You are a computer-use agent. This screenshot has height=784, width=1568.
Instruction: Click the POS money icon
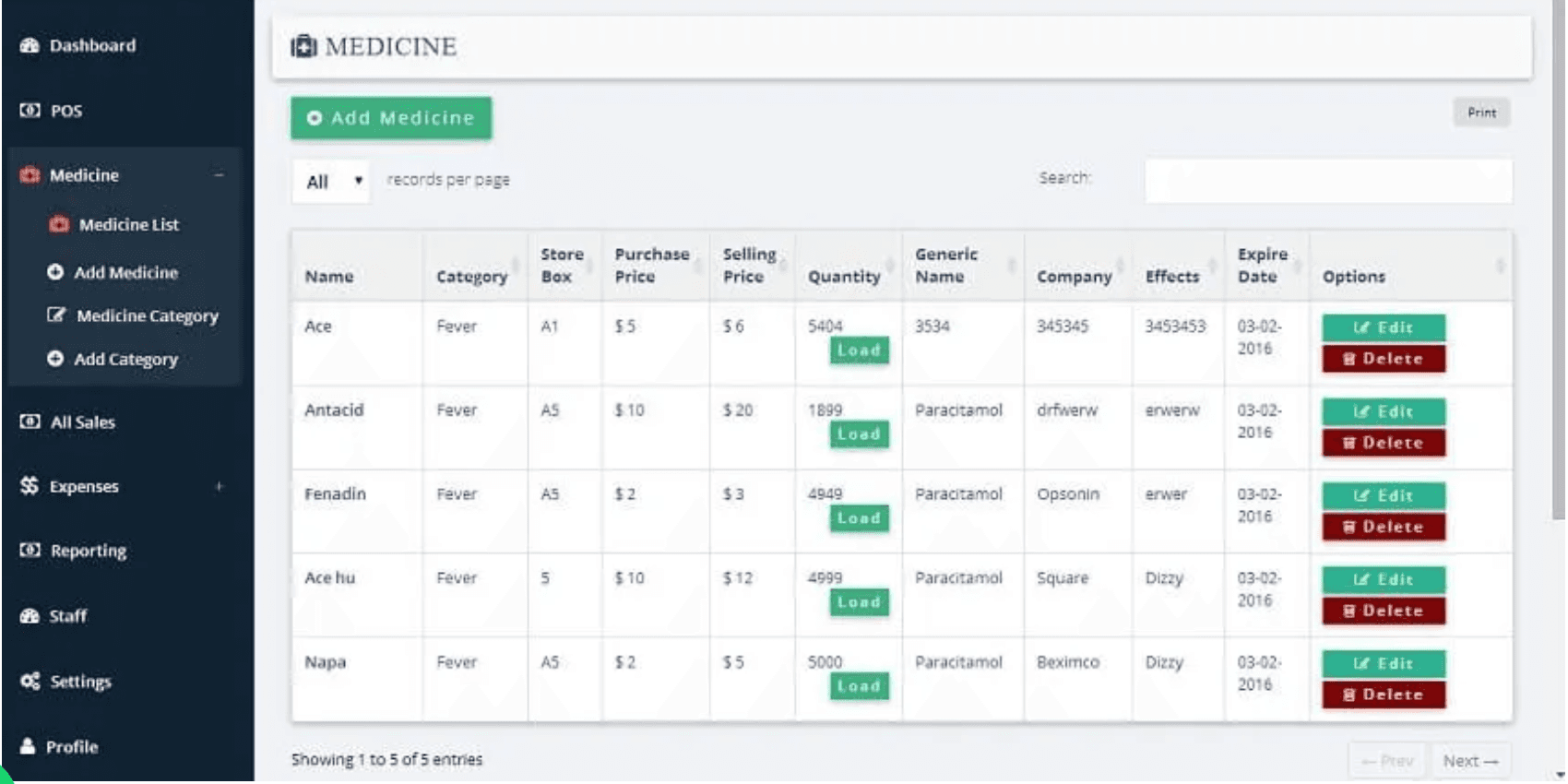[x=30, y=111]
